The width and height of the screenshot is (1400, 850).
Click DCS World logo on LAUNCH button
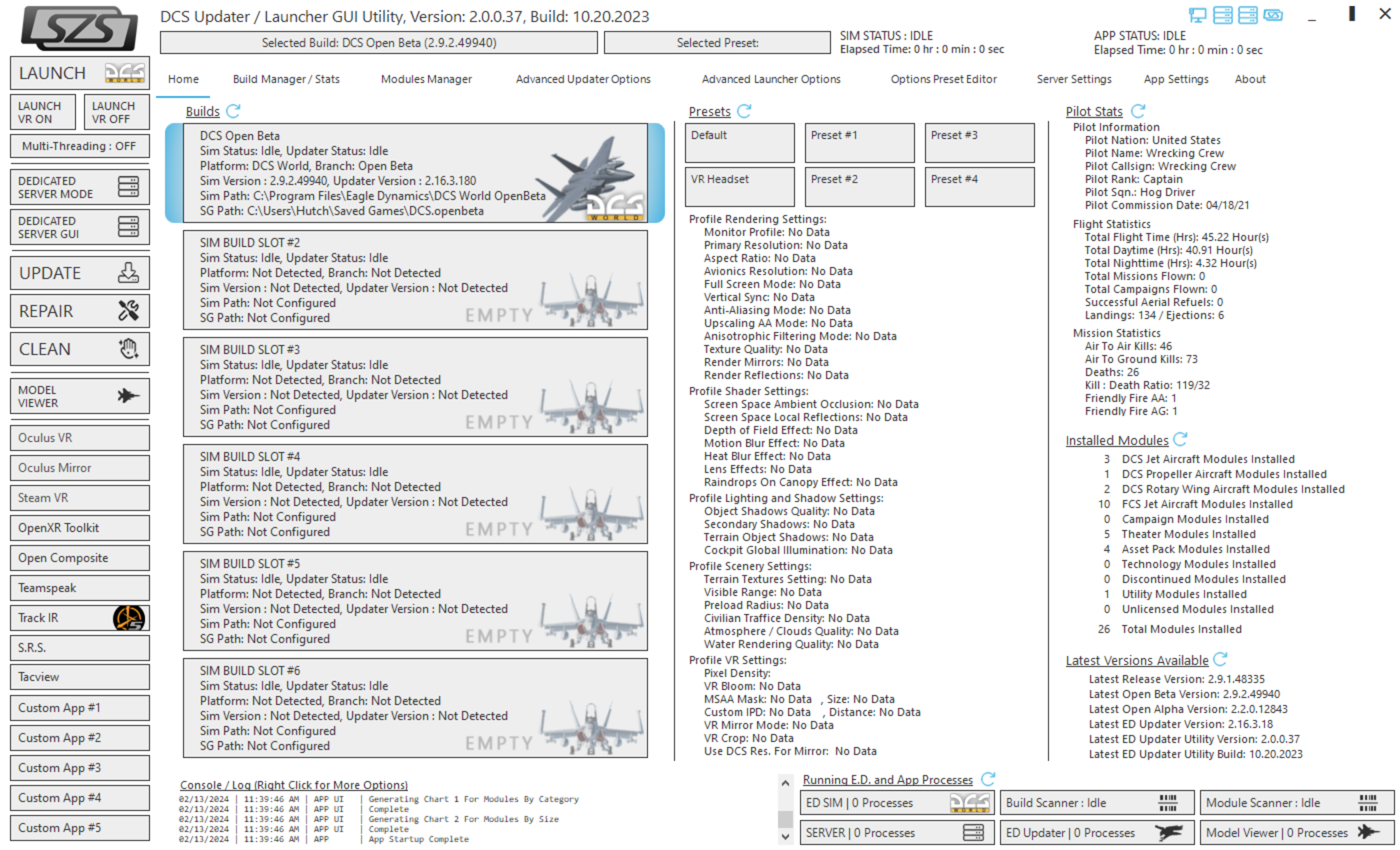(125, 73)
